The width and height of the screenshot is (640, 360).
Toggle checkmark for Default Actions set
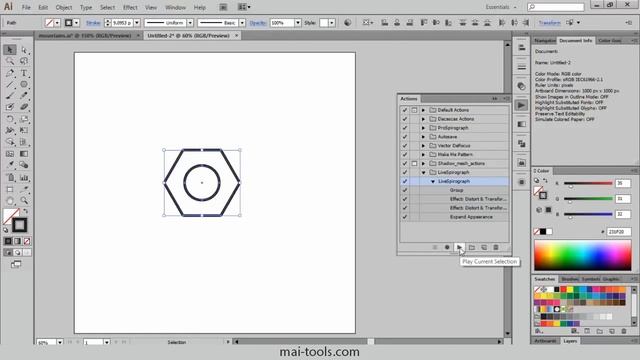404,110
